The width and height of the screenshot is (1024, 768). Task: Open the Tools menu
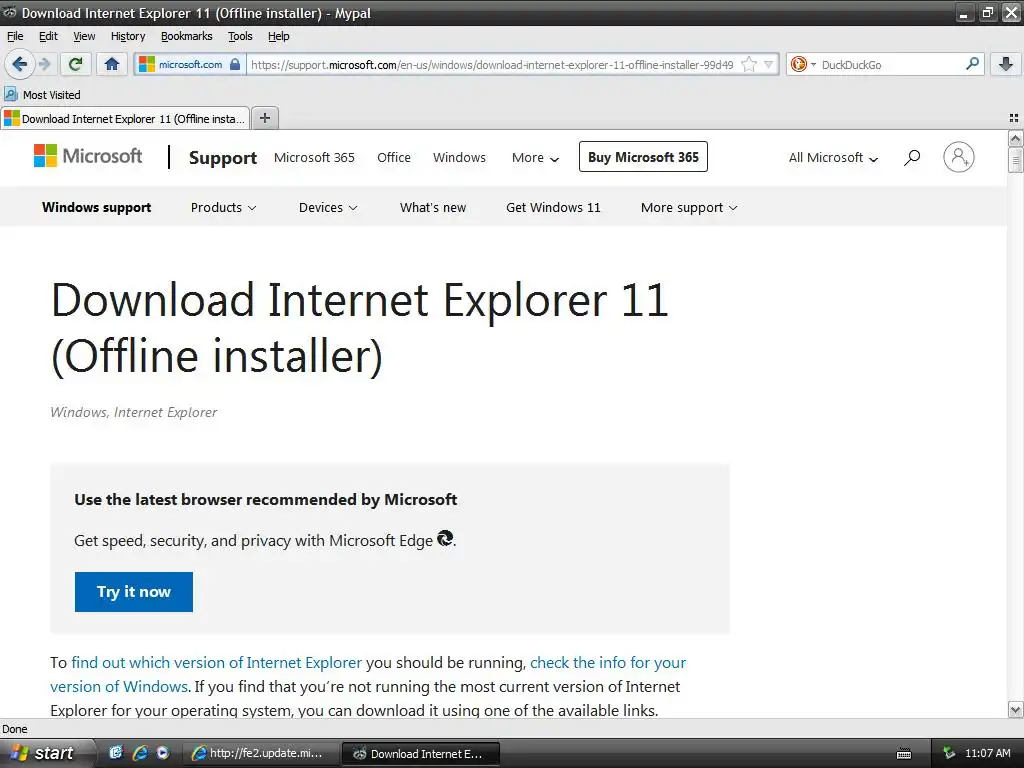coord(240,36)
